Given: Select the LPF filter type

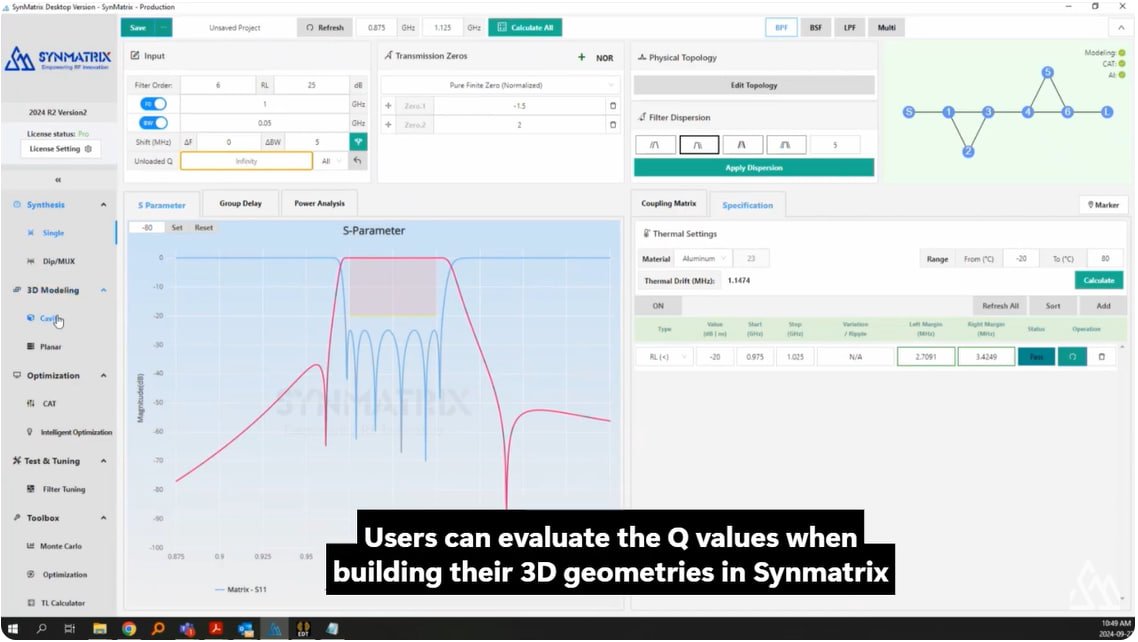Looking at the screenshot, I should pos(850,28).
